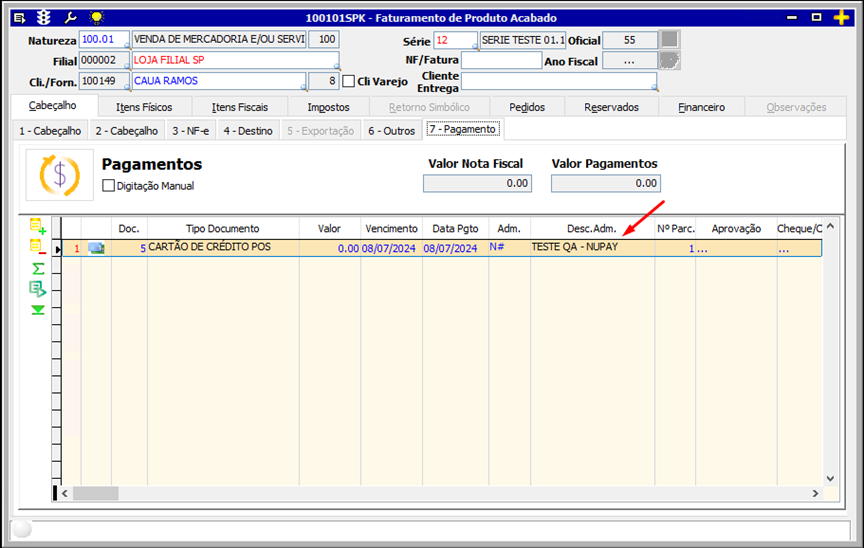Click the CARTÃO DE CRÉDITO POS cell
The height and width of the screenshot is (548, 864).
pyautogui.click(x=223, y=248)
